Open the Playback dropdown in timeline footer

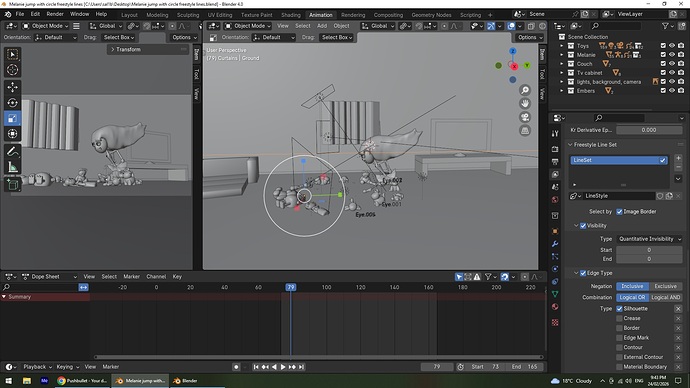click(x=37, y=367)
